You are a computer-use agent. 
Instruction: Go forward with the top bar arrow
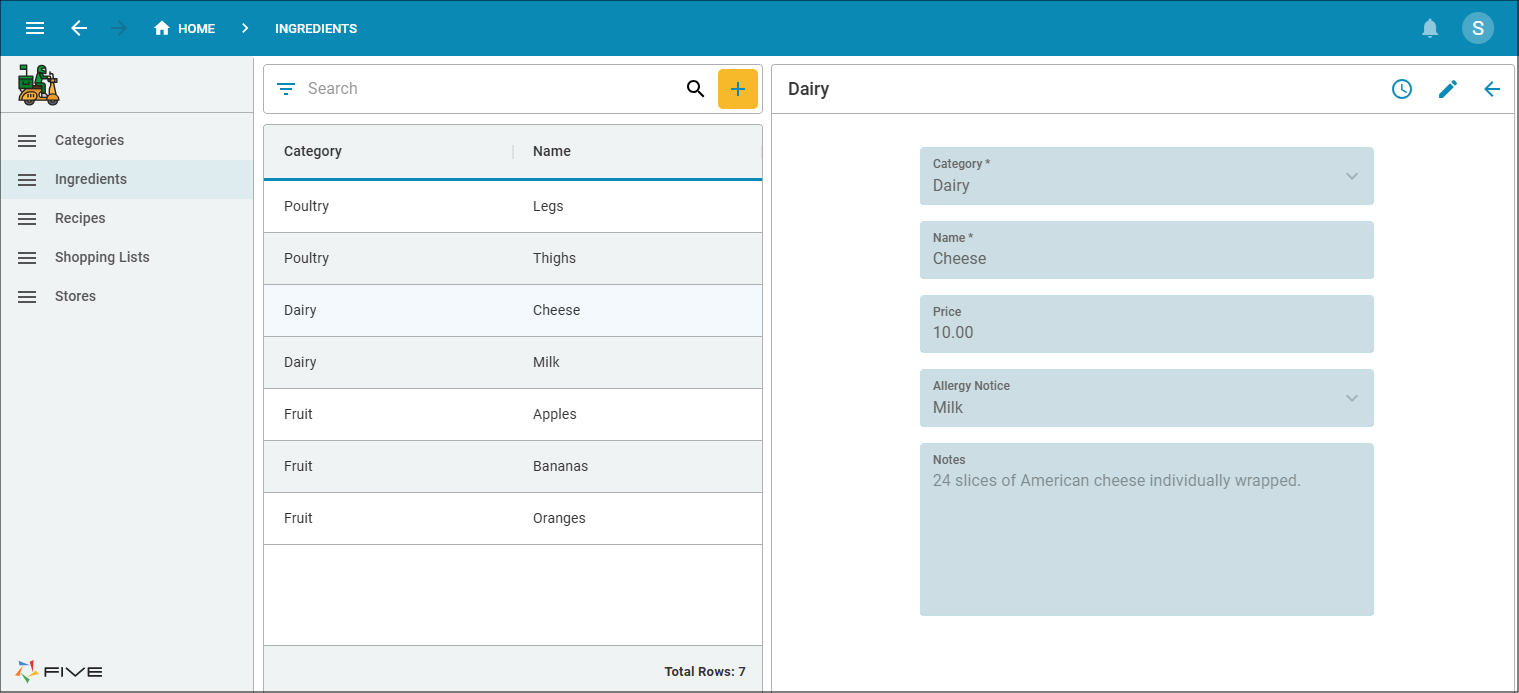pos(119,28)
